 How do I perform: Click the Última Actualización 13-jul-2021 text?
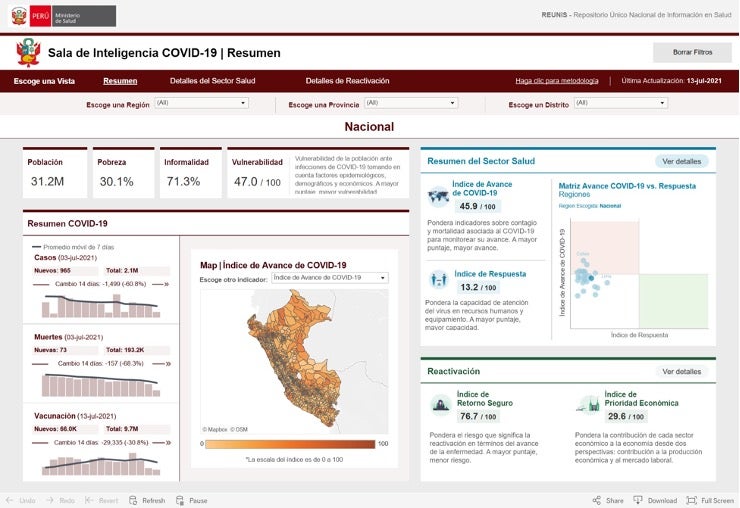[x=672, y=81]
